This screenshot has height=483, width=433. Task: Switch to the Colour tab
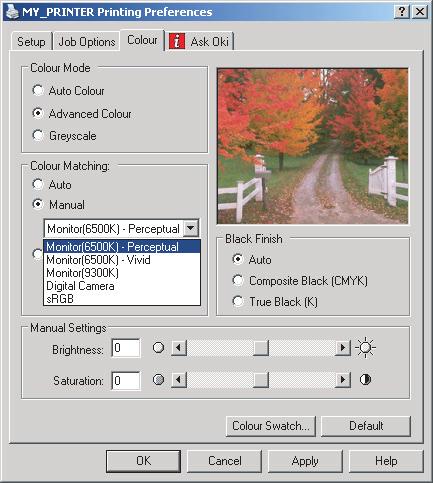point(142,40)
